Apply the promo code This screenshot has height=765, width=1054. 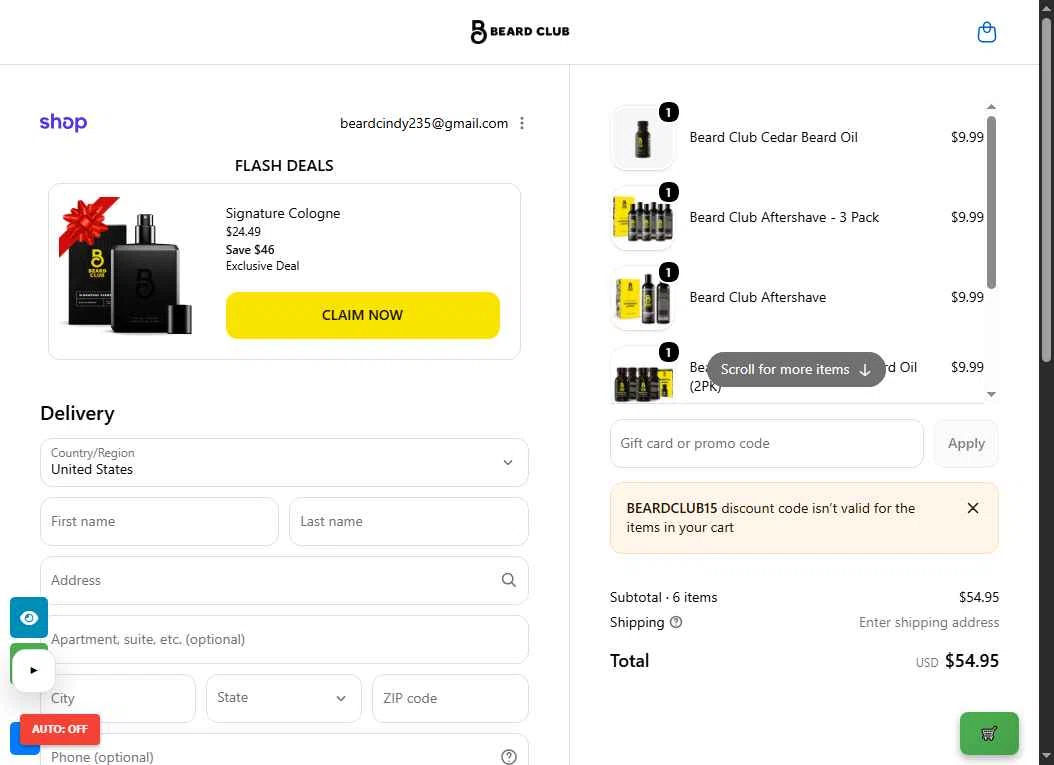pos(965,444)
